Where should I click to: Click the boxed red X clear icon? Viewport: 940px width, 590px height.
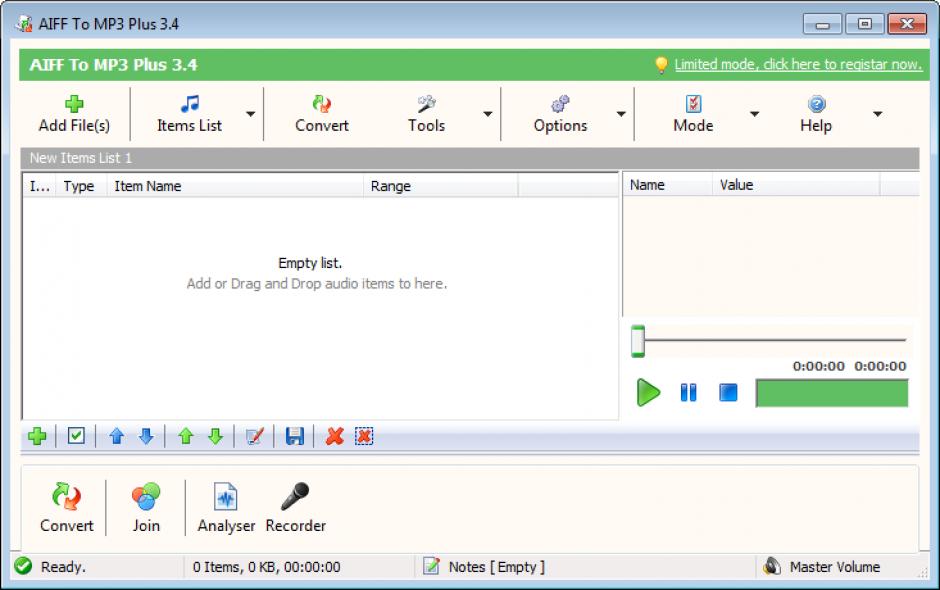tap(364, 436)
